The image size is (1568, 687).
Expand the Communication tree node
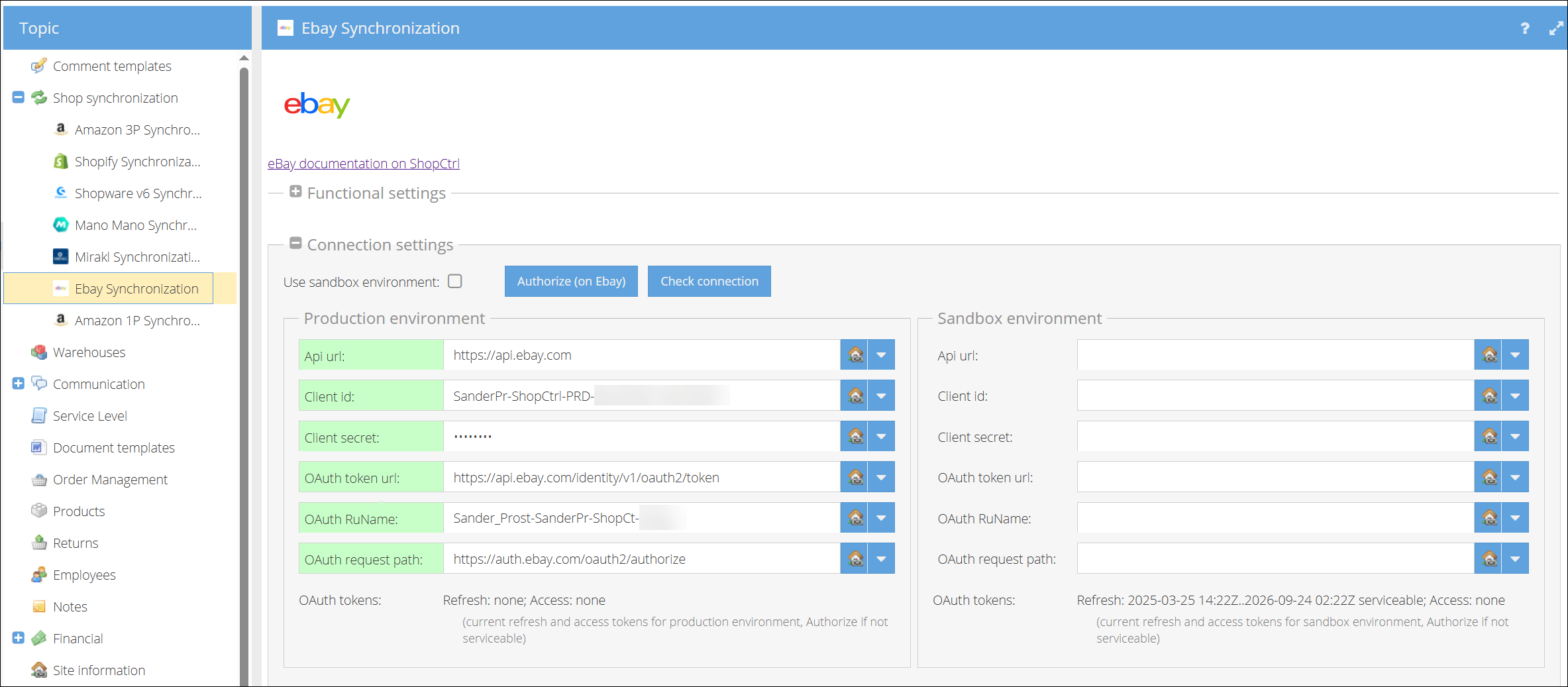19,384
